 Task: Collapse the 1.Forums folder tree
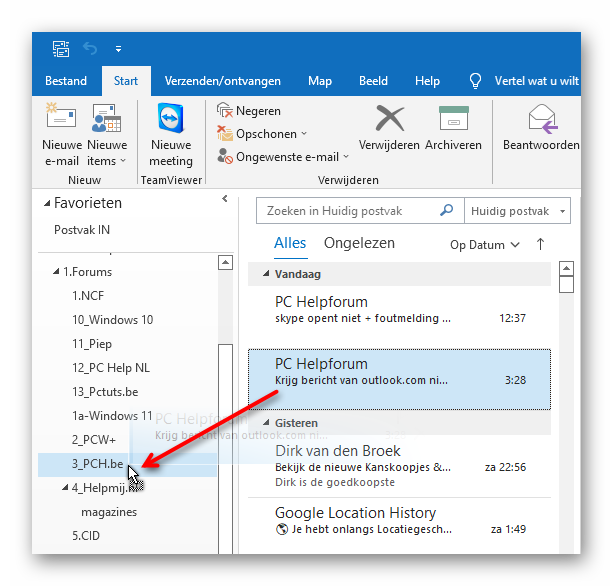(x=56, y=272)
